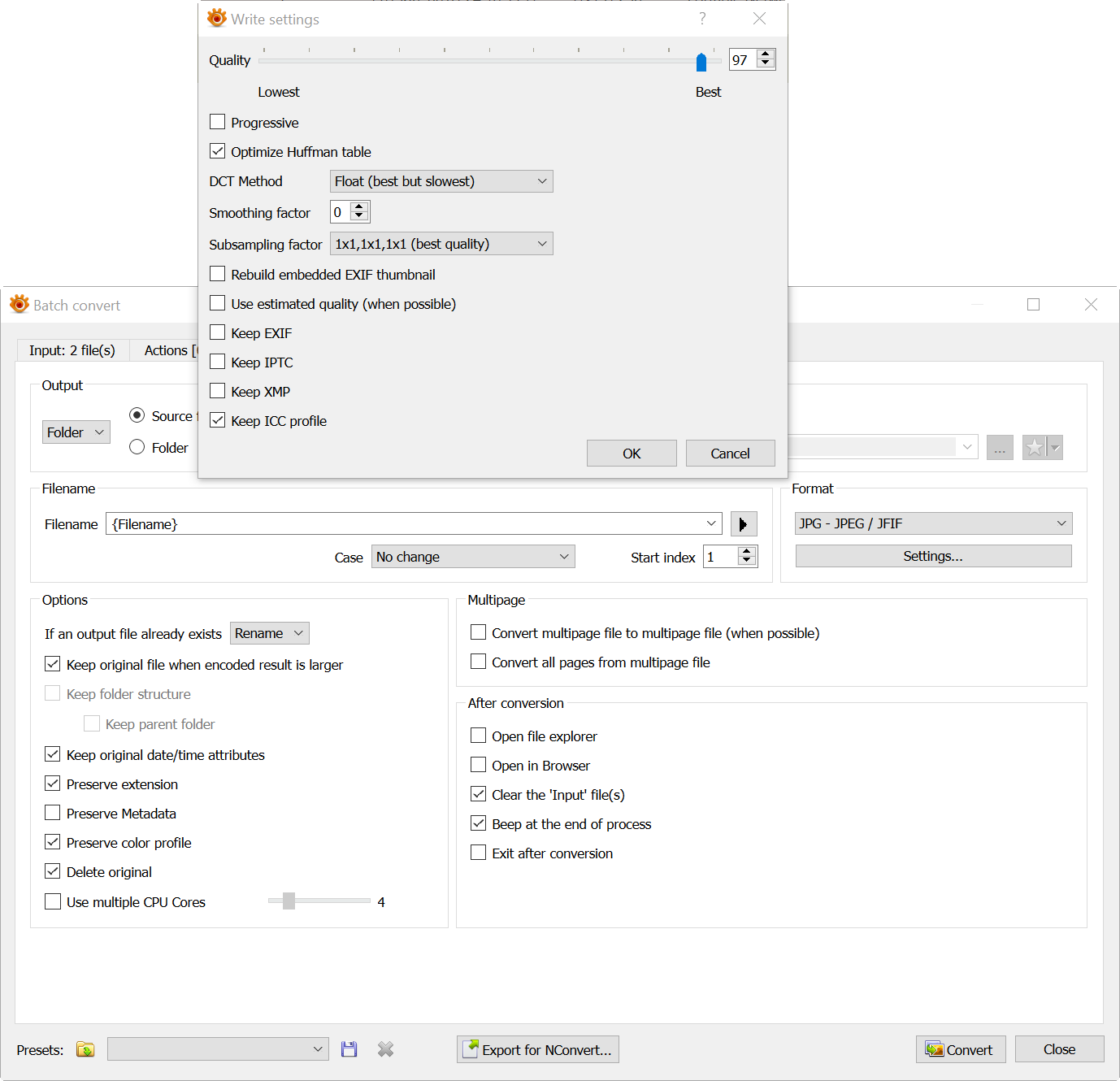
Task: Open the Presets dropdown
Action: (x=218, y=1049)
